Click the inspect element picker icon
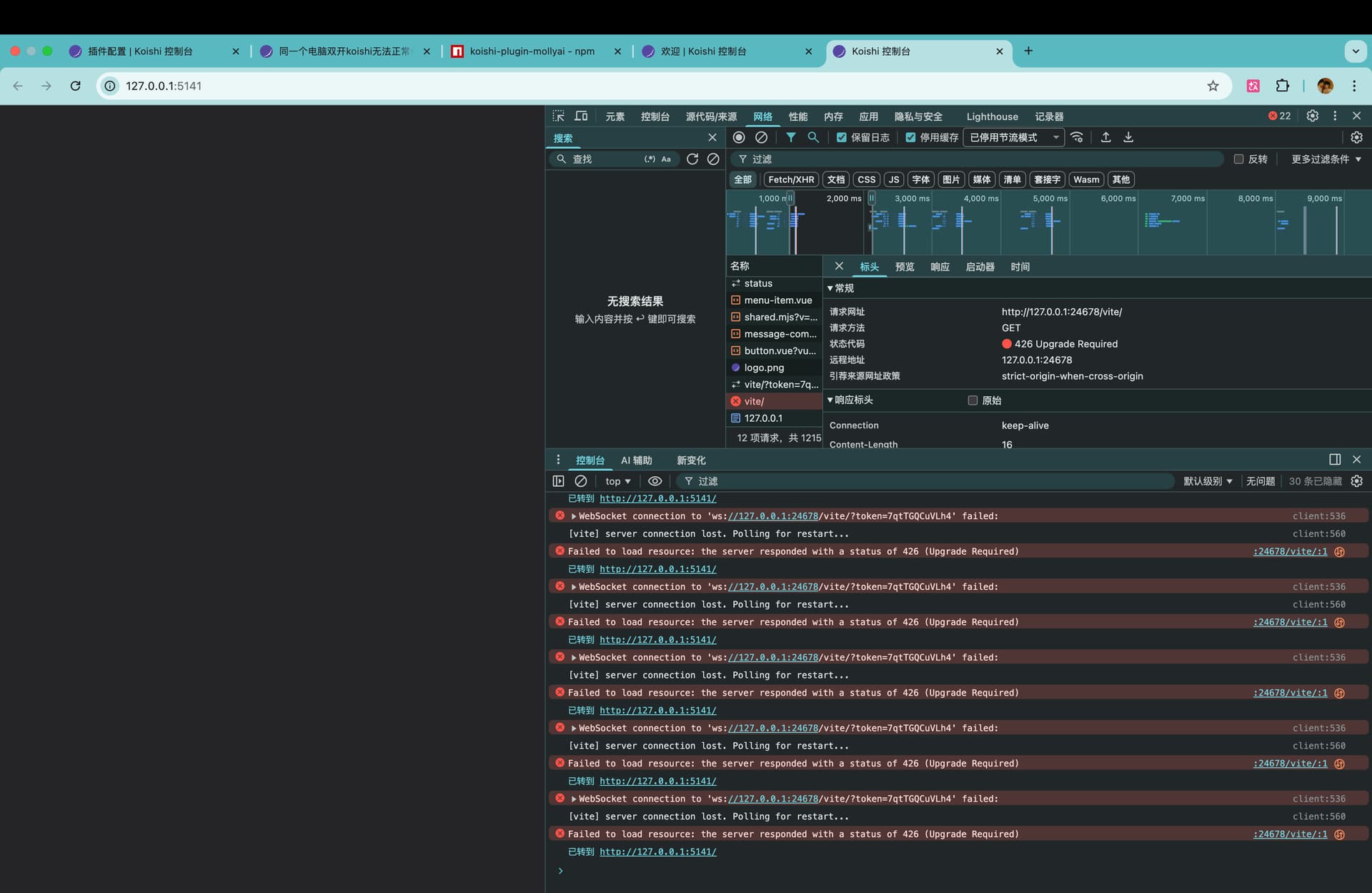Screen dimensions: 1372x893 pos(558,116)
